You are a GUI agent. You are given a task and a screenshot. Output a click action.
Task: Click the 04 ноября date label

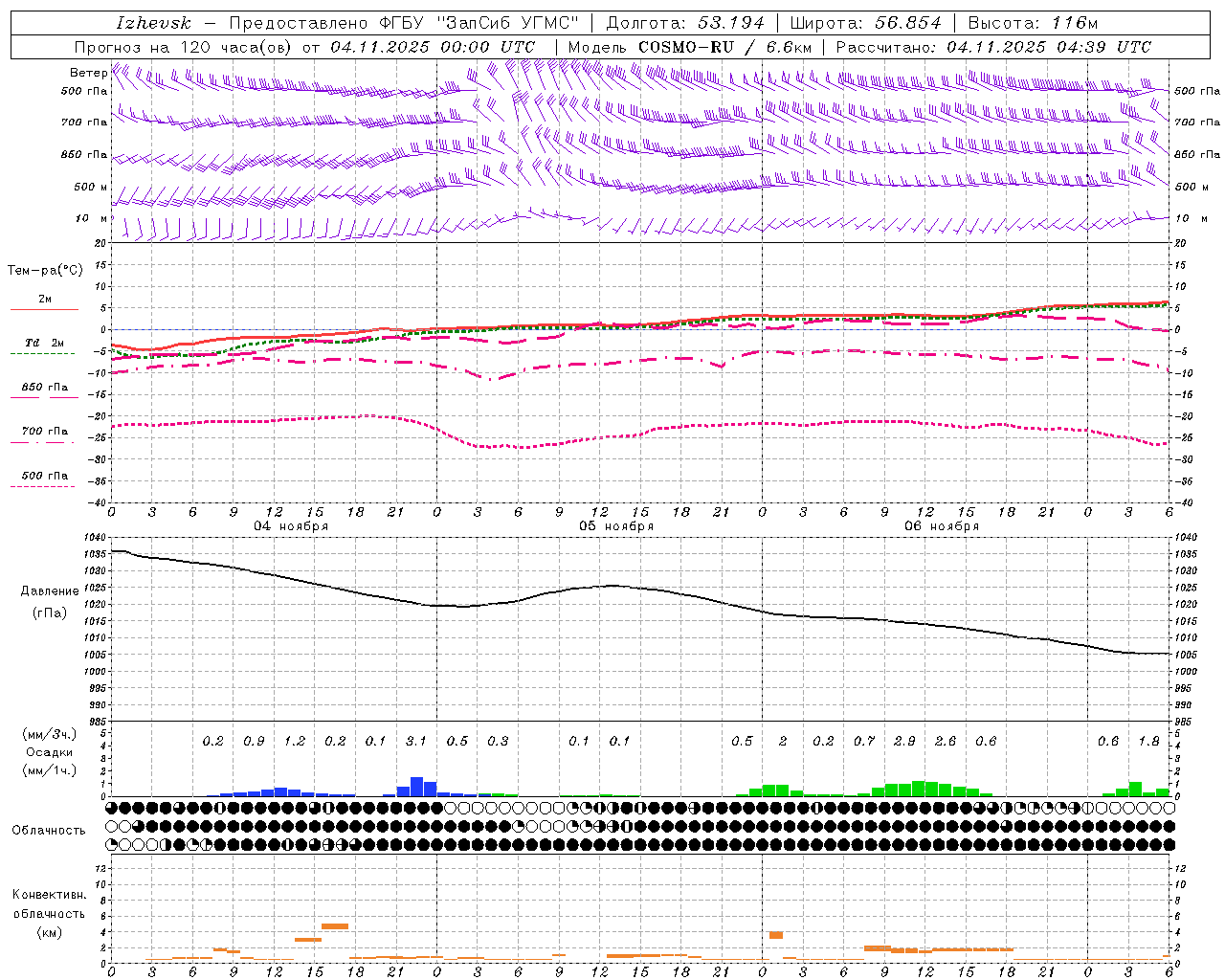coord(291,526)
